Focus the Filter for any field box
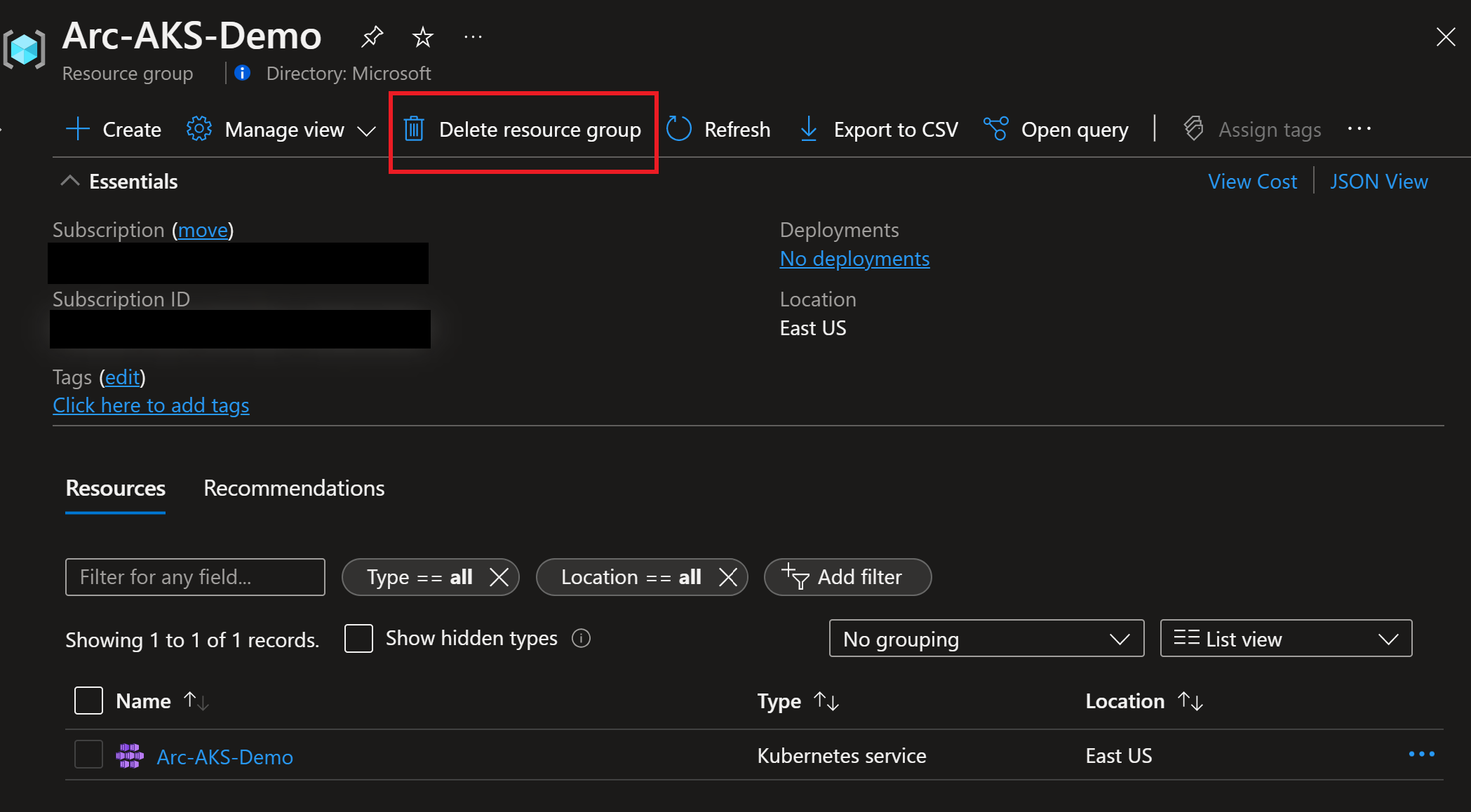 point(195,577)
